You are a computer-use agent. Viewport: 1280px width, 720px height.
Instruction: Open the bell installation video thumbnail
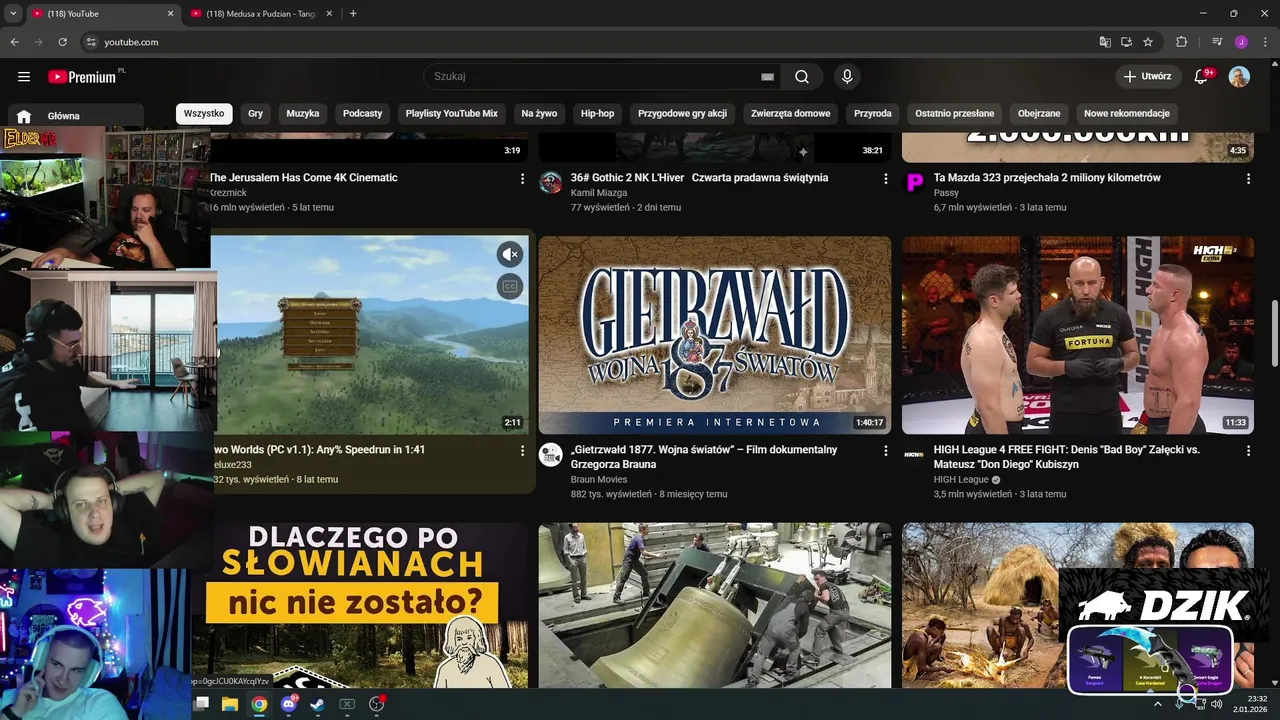point(715,605)
